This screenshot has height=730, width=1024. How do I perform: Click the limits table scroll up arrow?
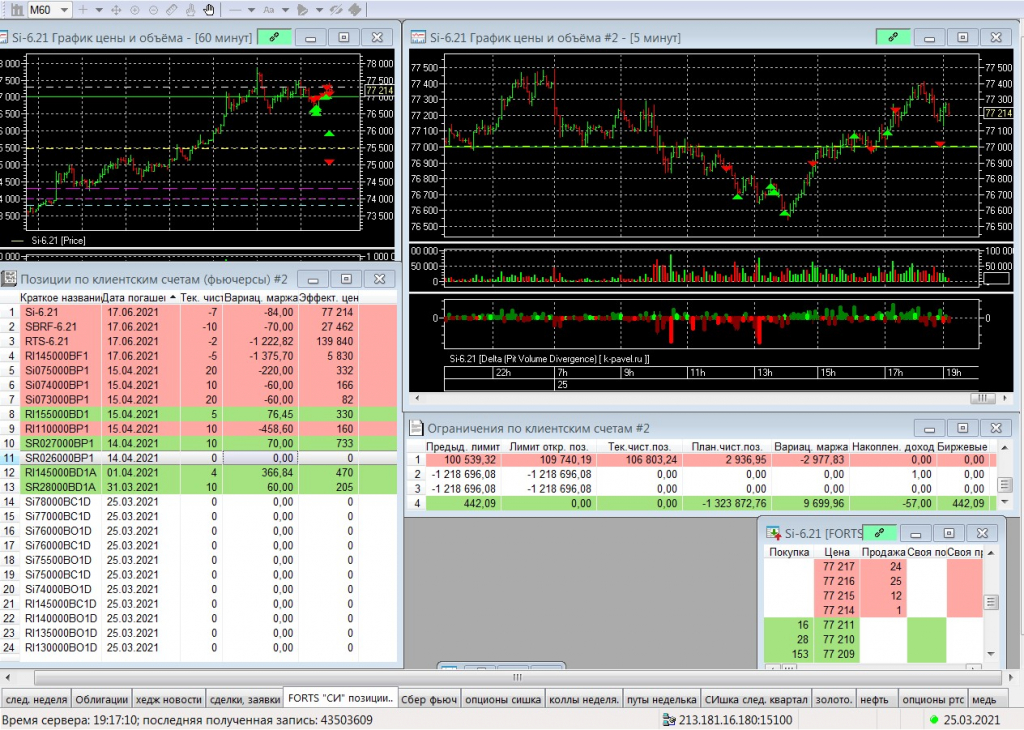1004,447
